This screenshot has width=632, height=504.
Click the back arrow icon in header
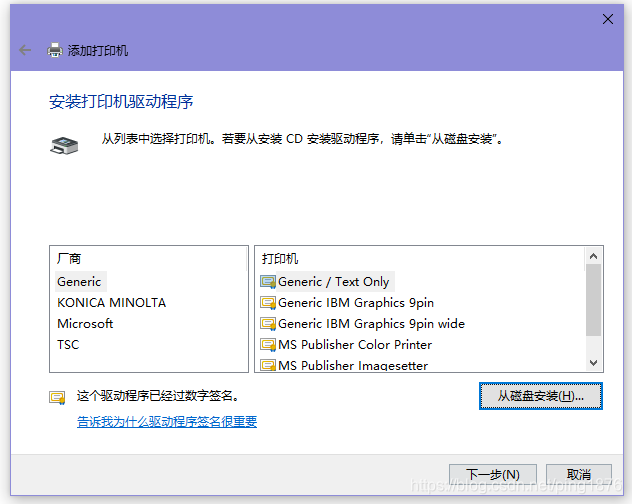25,50
